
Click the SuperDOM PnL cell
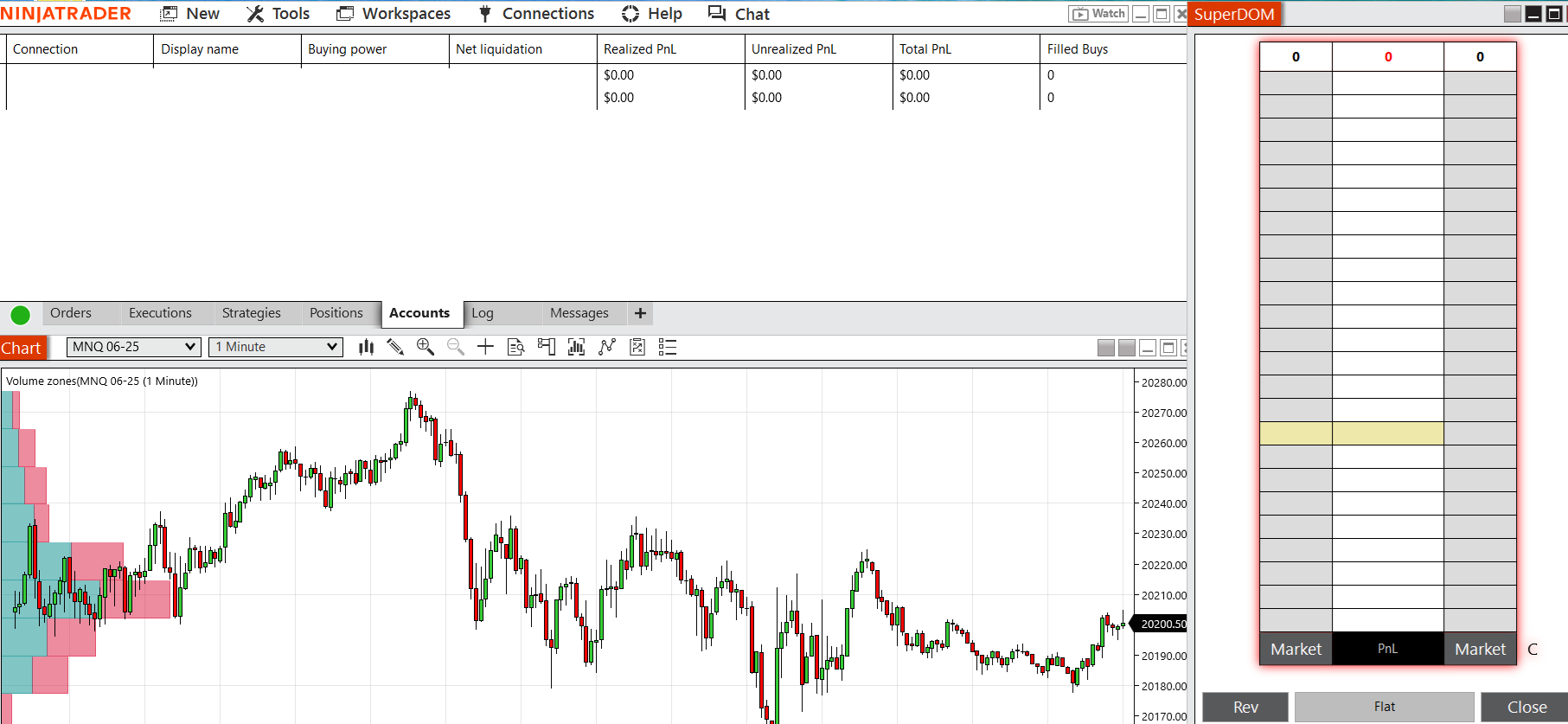pos(1388,649)
